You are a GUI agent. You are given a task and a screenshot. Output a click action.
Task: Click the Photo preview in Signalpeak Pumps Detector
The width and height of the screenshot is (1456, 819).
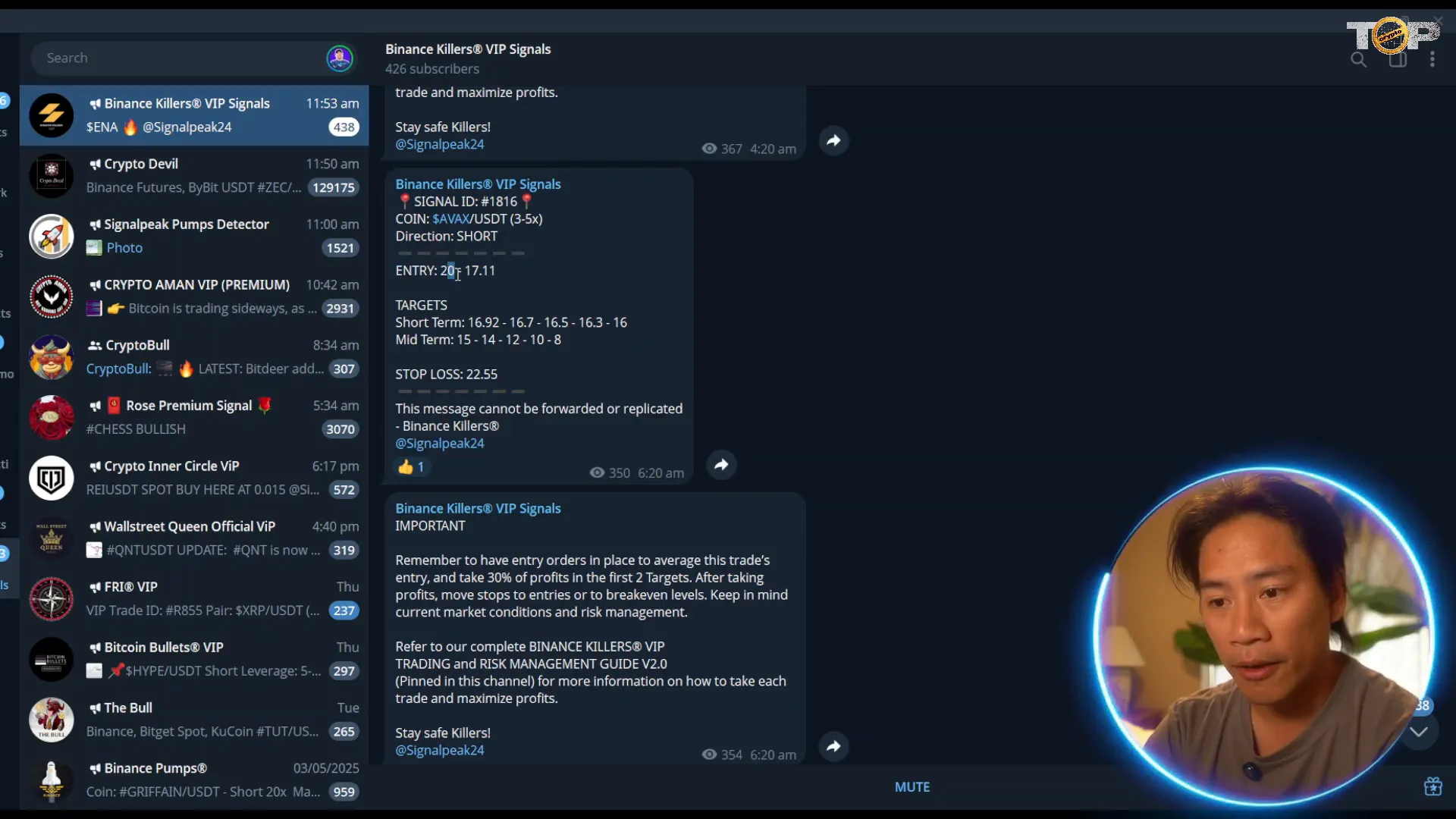[115, 248]
